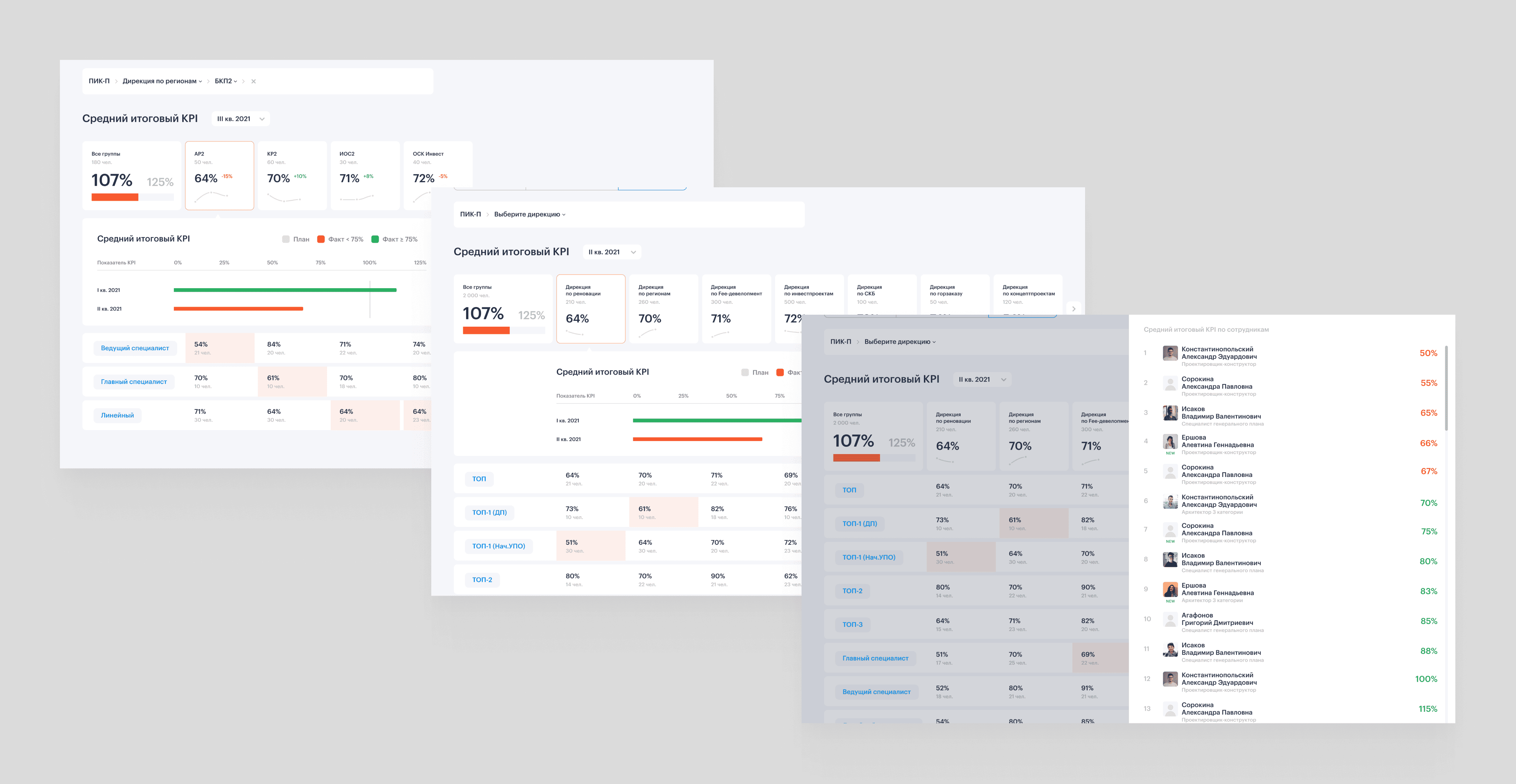Viewport: 1516px width, 784px height.
Task: Toggle the План legend marker
Action: pos(286,239)
